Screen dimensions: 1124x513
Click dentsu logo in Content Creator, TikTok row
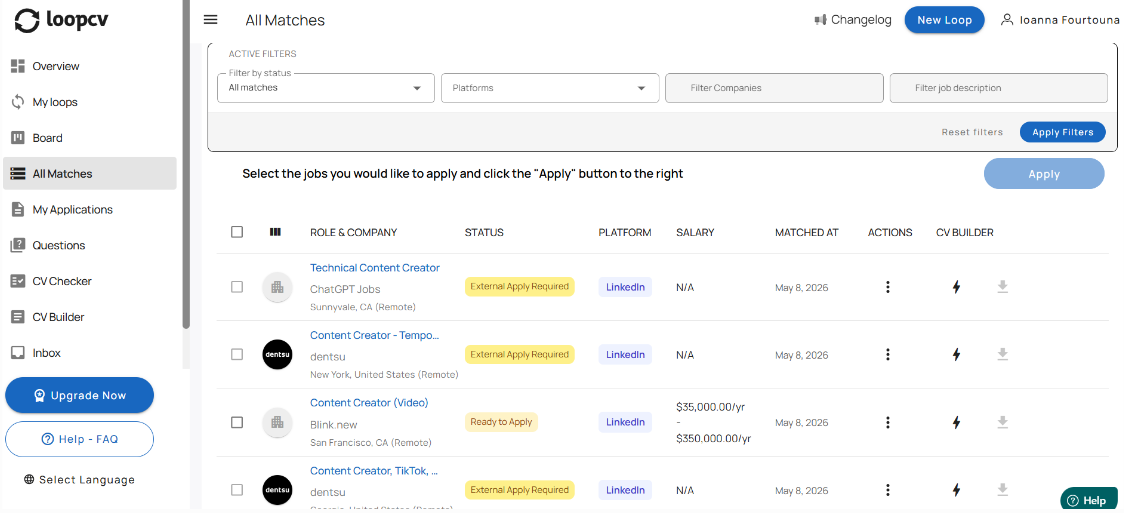tap(277, 490)
